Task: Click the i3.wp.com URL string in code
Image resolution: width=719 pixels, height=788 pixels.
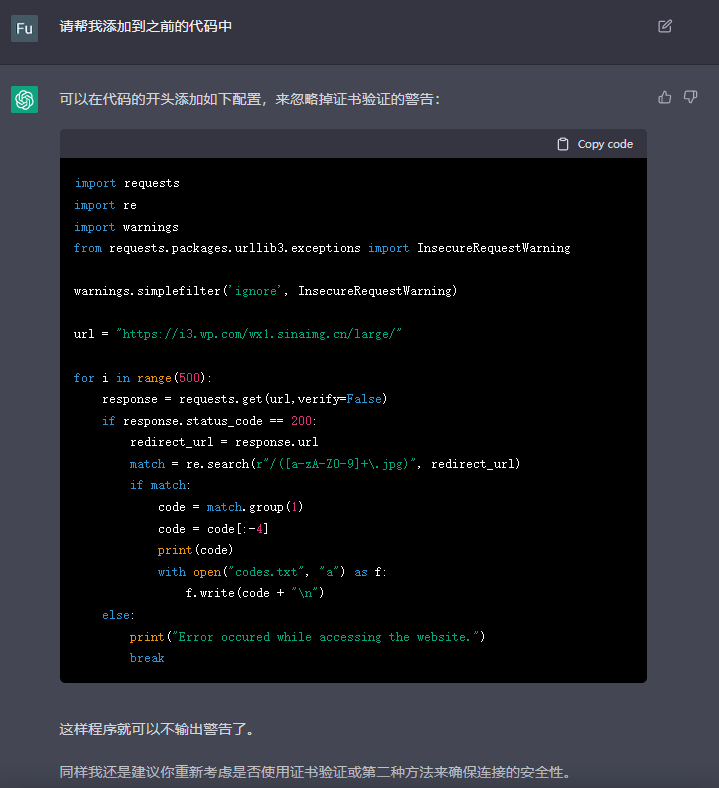Action: [x=259, y=334]
